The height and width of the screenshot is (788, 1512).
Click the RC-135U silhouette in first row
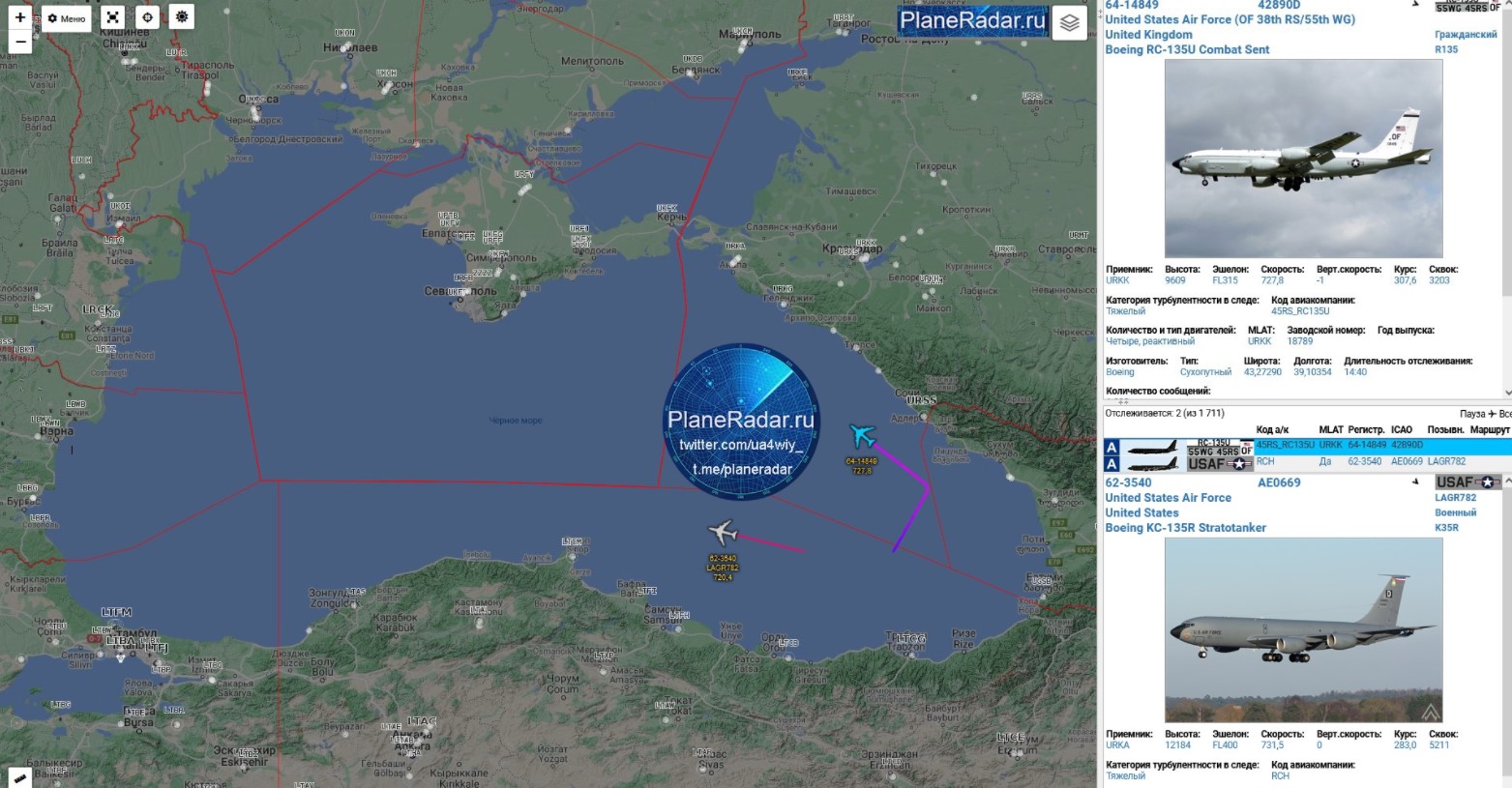(x=1152, y=448)
